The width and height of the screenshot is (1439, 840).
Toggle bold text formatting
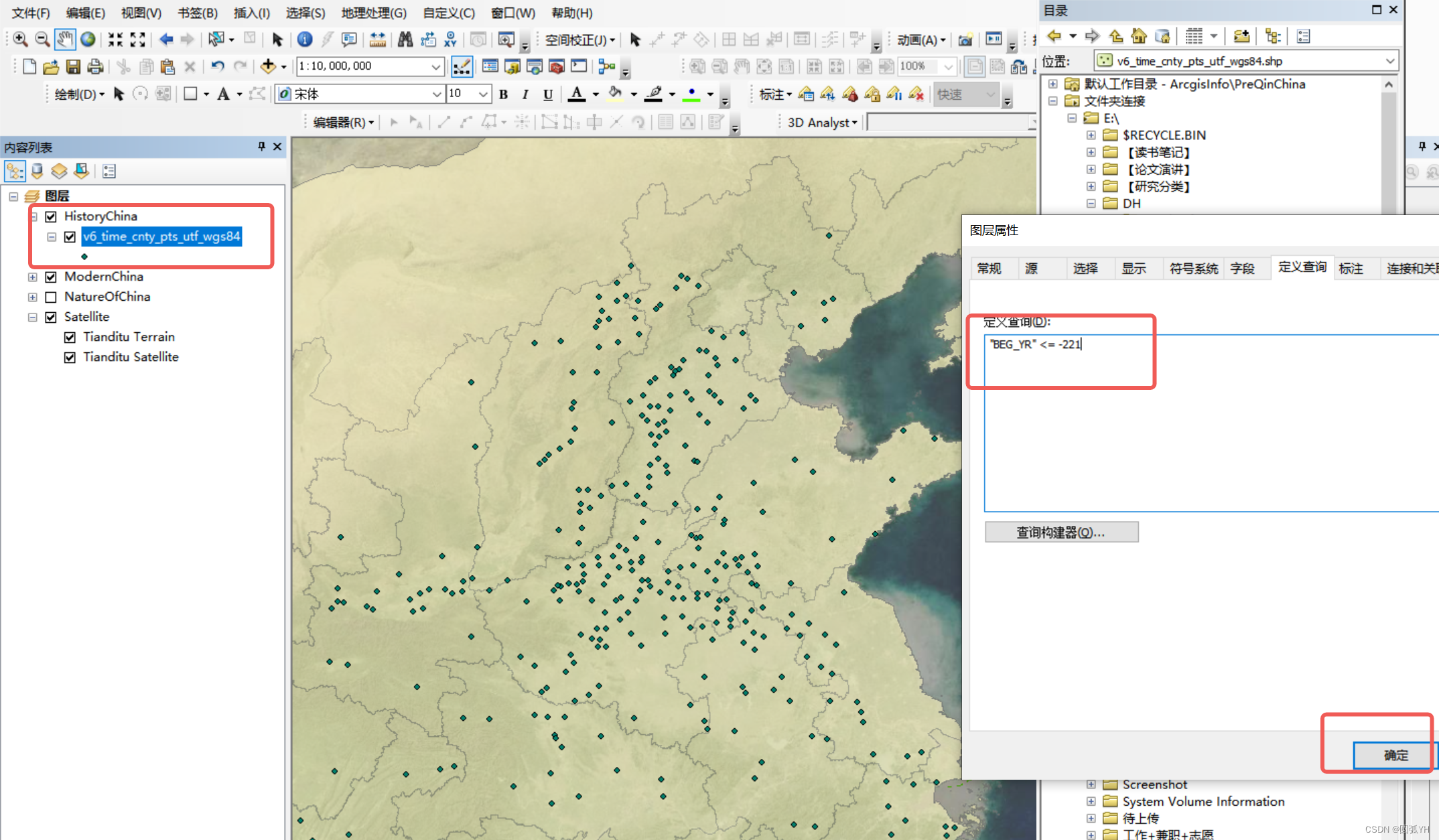point(503,94)
